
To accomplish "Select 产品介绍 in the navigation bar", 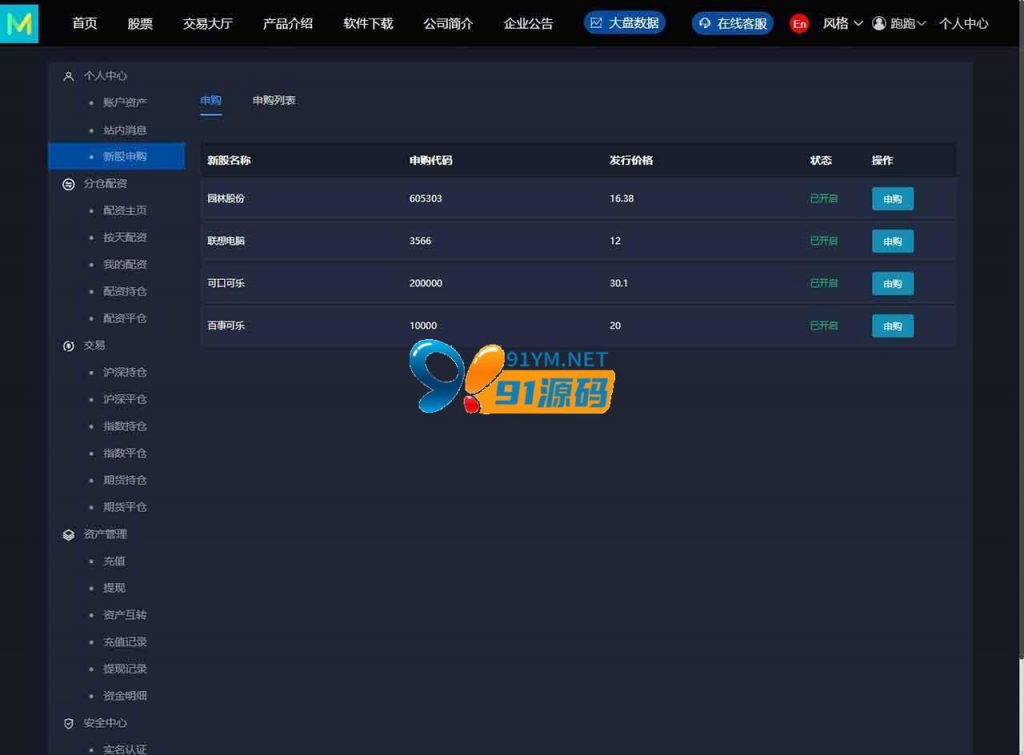I will pos(287,24).
